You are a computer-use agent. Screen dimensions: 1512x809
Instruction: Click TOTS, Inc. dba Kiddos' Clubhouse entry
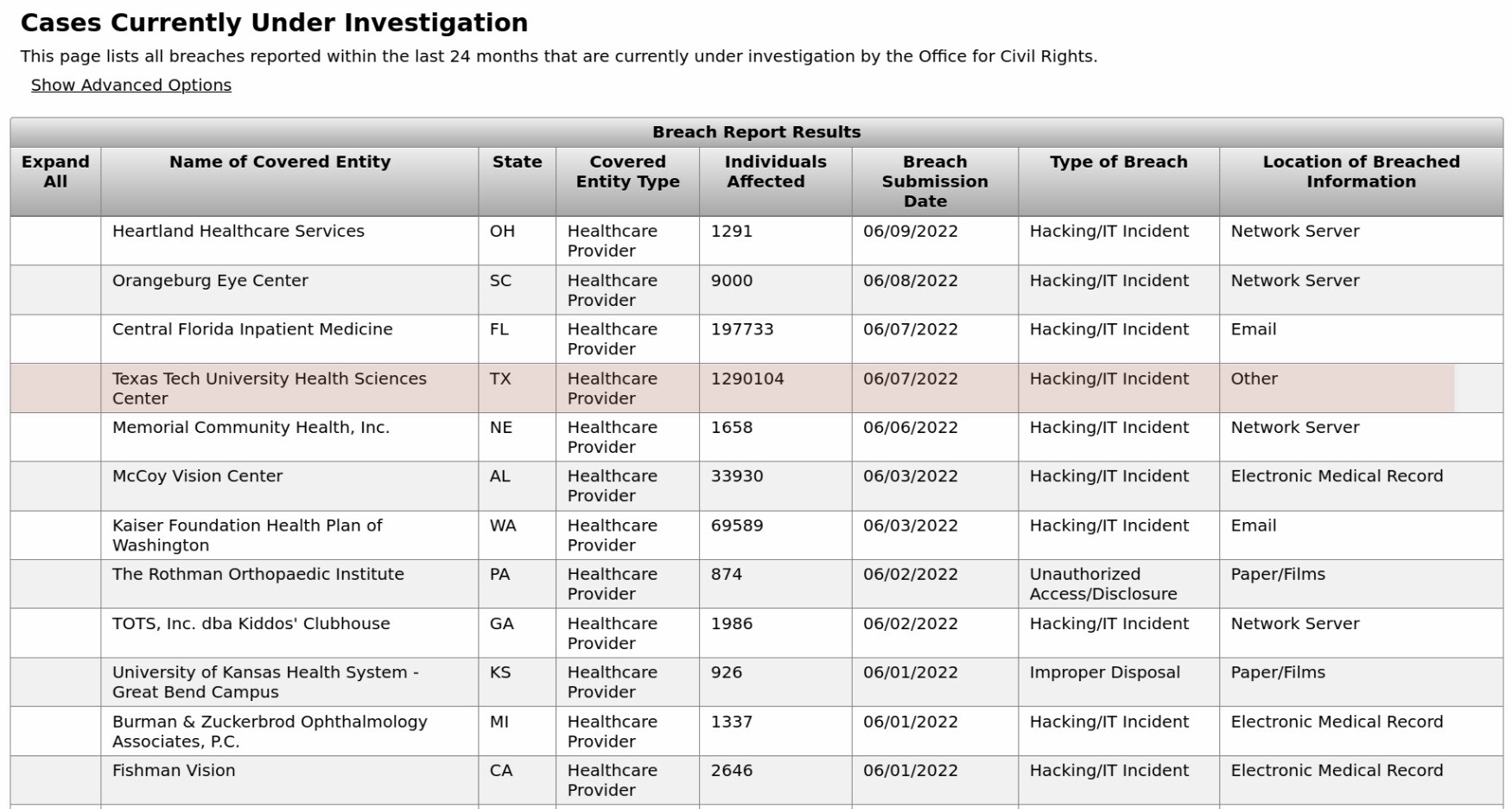251,623
